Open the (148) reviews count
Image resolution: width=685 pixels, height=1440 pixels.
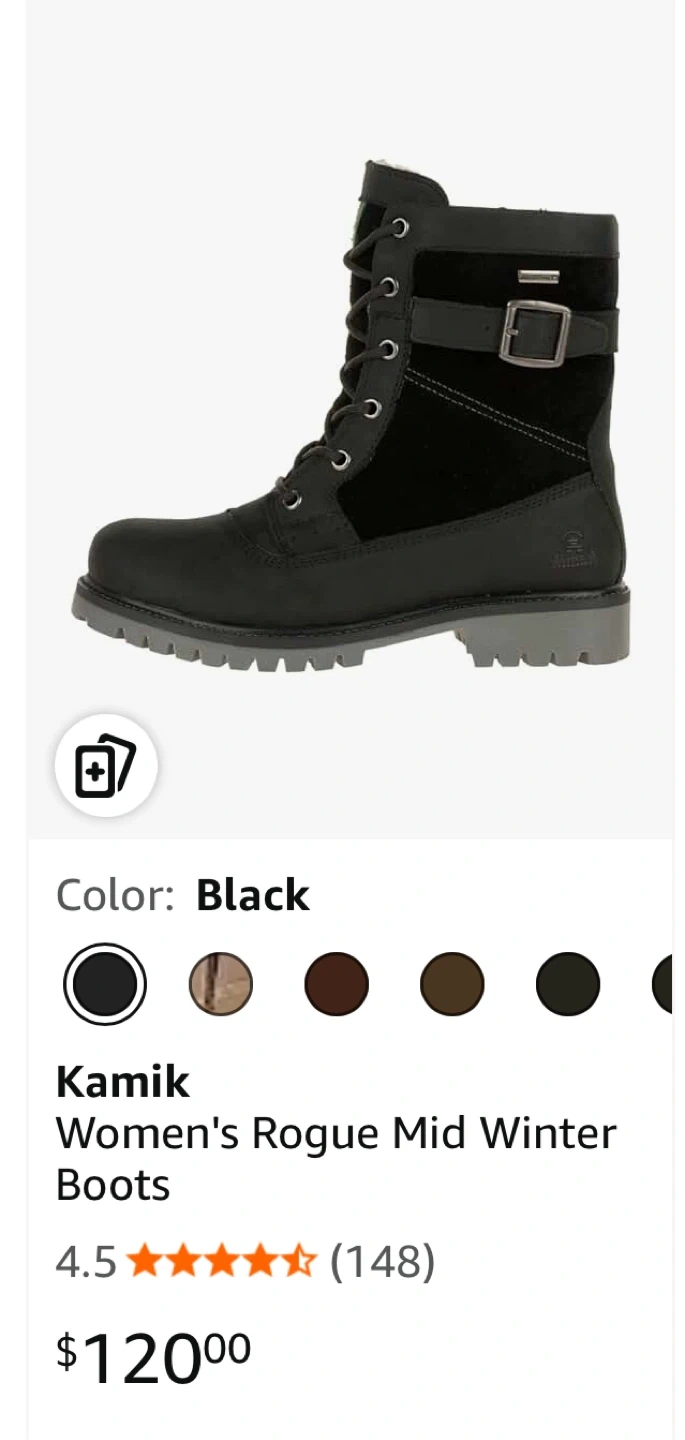click(x=383, y=1262)
